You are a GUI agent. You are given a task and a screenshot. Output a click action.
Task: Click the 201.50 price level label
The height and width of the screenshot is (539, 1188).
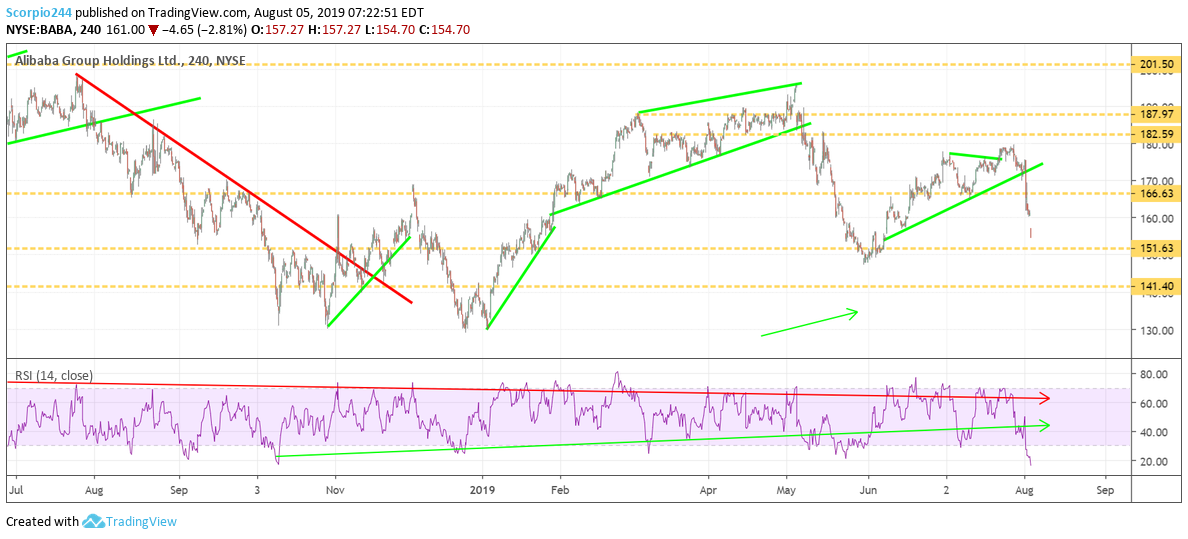point(1155,64)
